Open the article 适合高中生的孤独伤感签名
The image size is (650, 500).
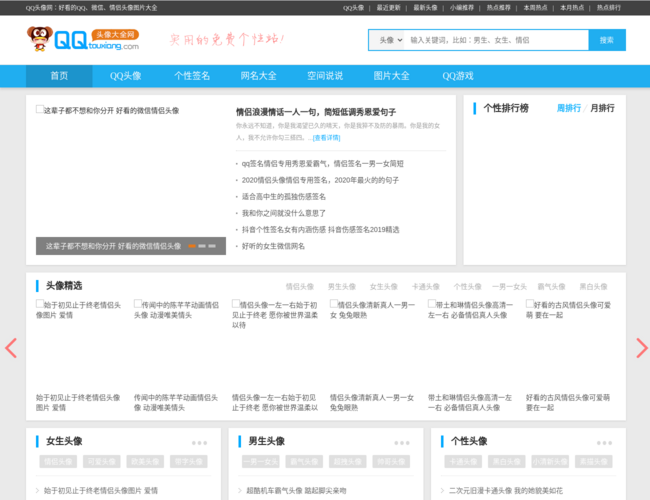point(284,197)
